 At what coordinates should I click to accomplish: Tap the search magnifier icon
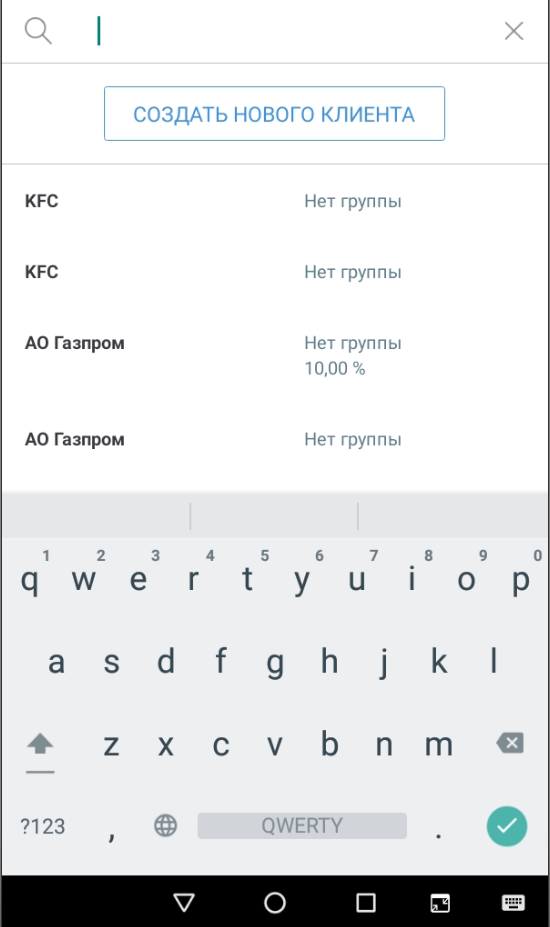[x=38, y=31]
